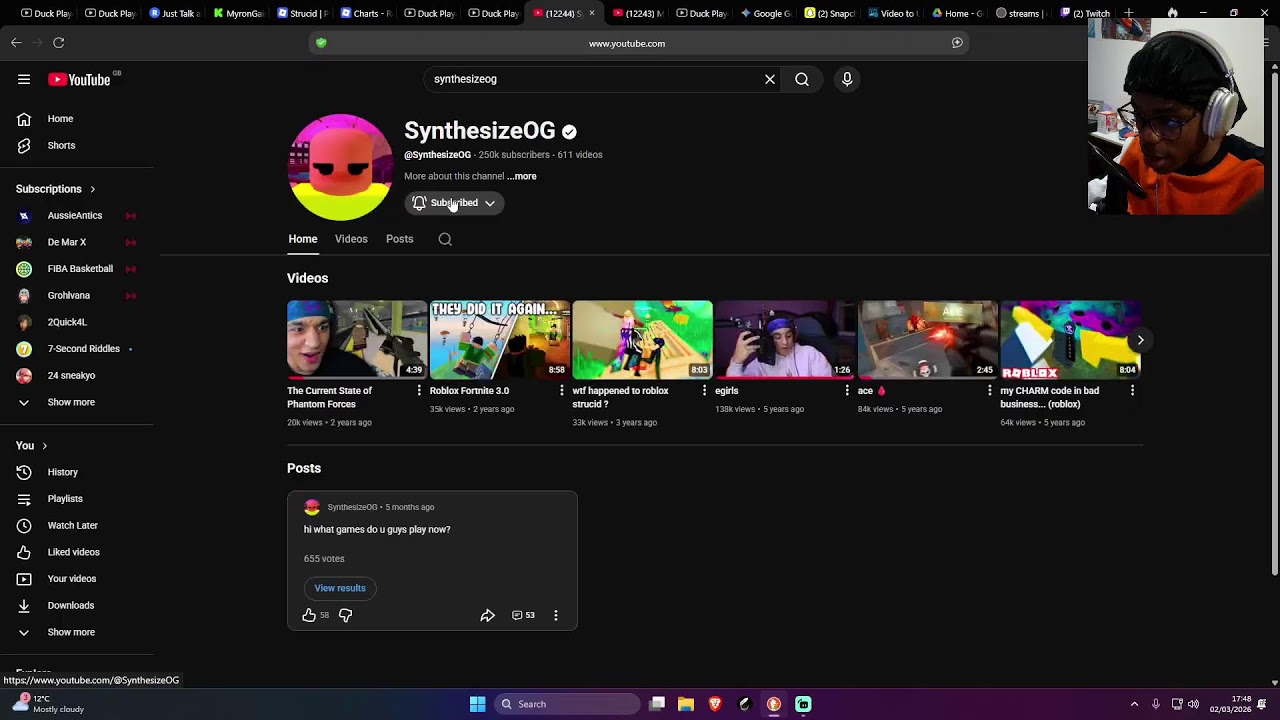Open the SynthesizeOG channel avatar
Image resolution: width=1280 pixels, height=720 pixels.
point(340,167)
